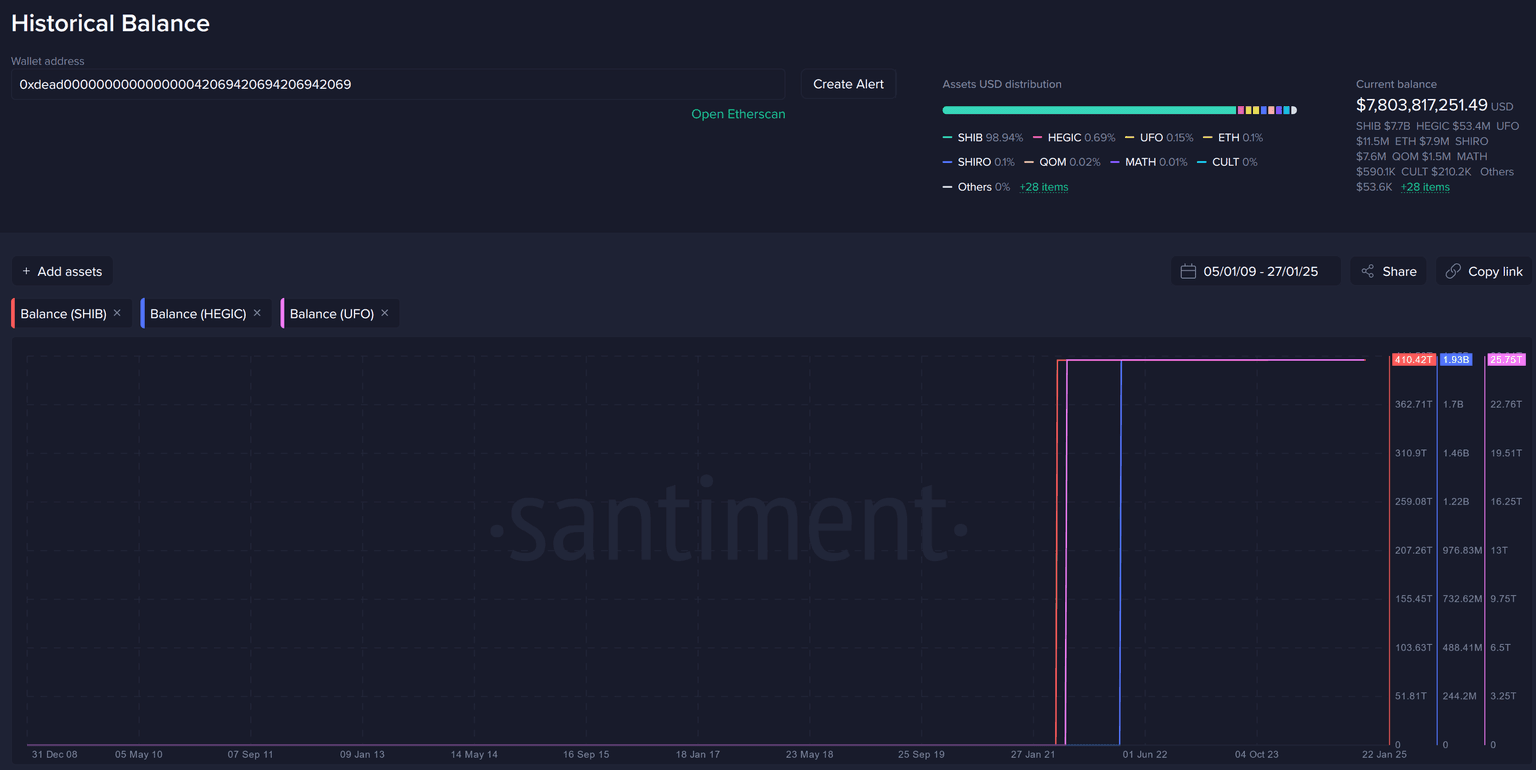Click the SHIB segment of distribution bar
The width and height of the screenshot is (1536, 770).
coord(1088,110)
